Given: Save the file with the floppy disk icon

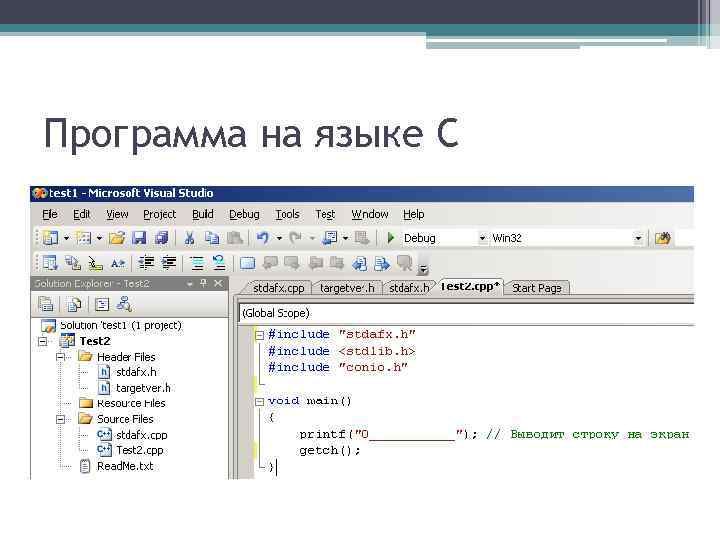Looking at the screenshot, I should coord(139,238).
